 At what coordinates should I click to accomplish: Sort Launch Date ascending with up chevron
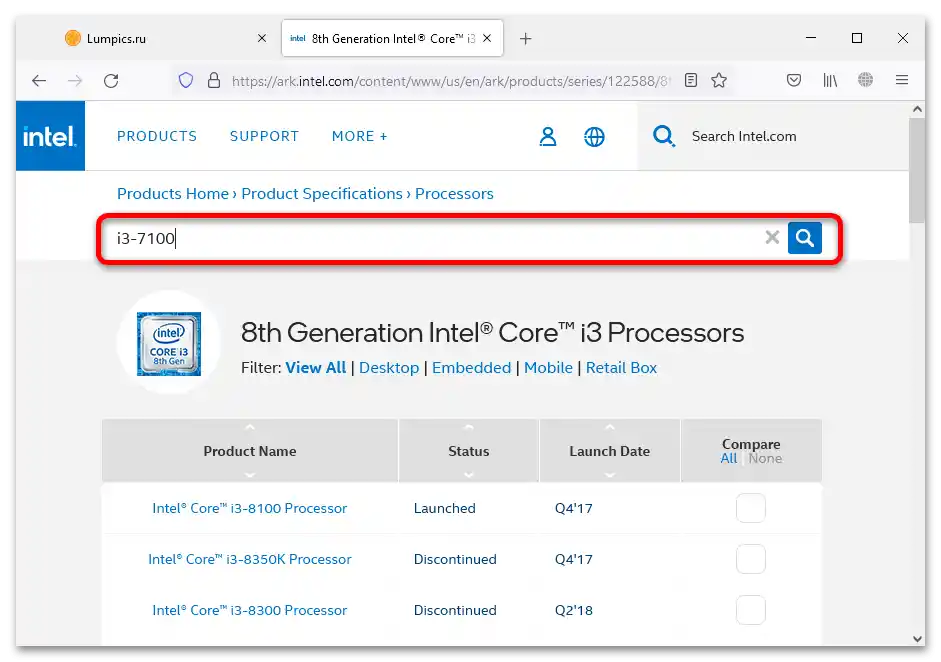click(610, 427)
